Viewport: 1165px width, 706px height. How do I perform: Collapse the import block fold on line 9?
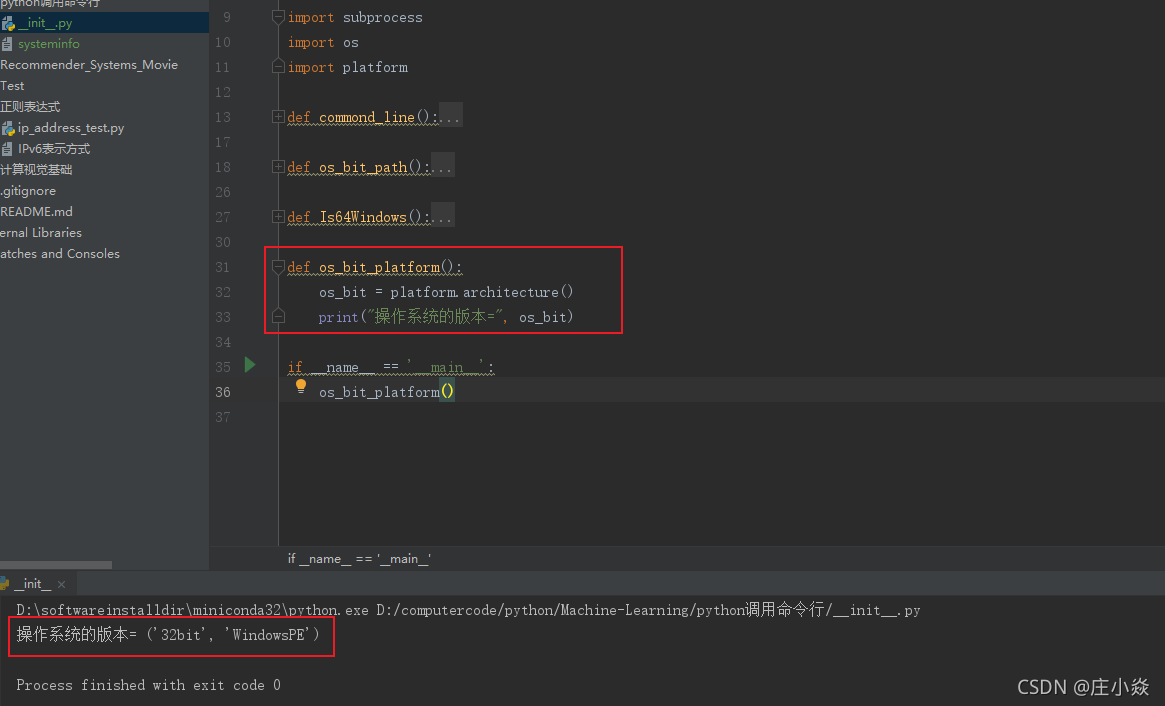(278, 16)
